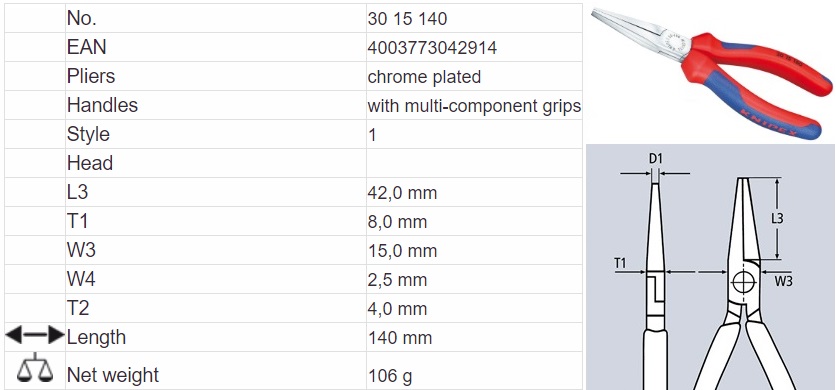Click the Head row label
Viewport: 836px width, 390px height.
coord(90,163)
